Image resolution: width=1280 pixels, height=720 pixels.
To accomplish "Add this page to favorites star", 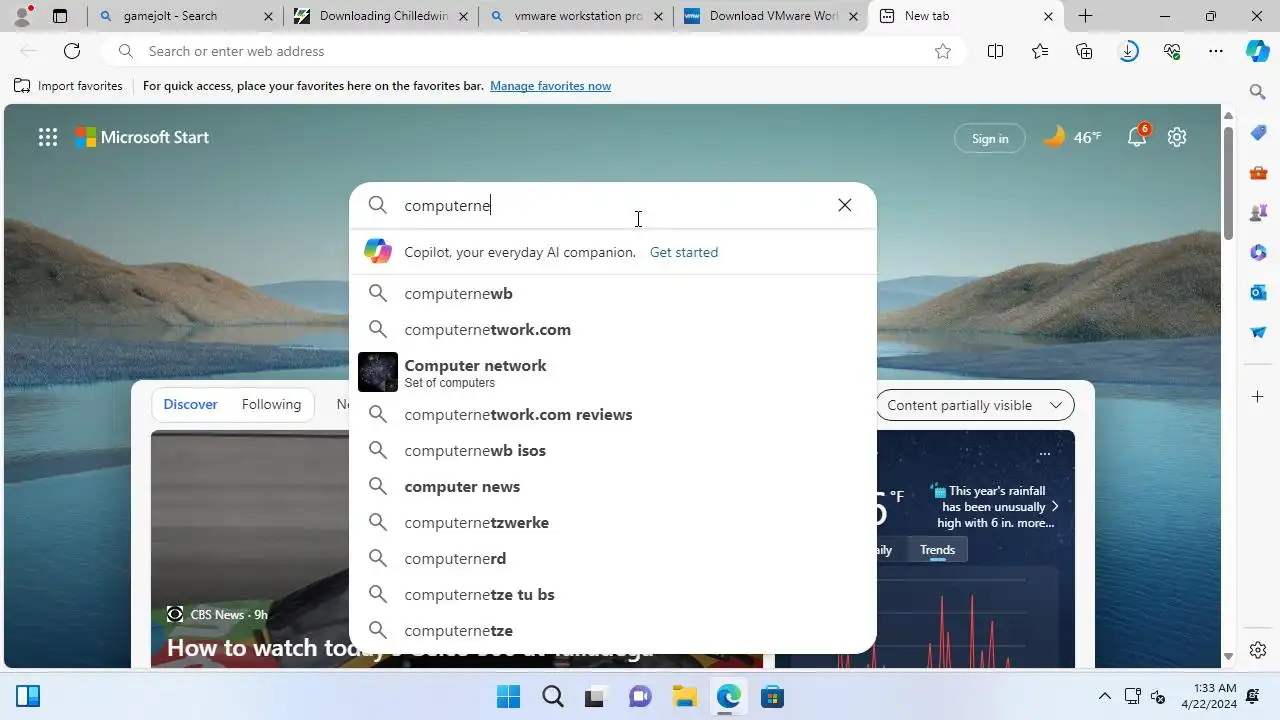I will coord(942,51).
